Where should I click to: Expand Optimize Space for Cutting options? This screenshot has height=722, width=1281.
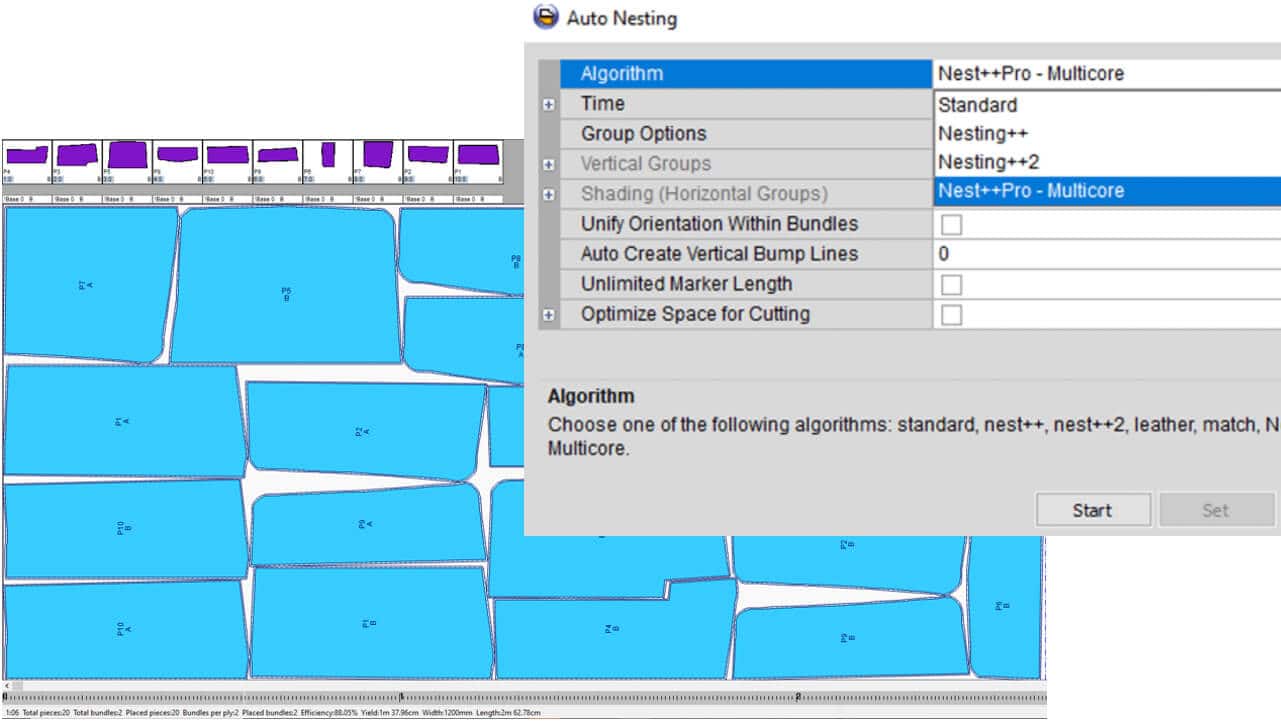548,314
